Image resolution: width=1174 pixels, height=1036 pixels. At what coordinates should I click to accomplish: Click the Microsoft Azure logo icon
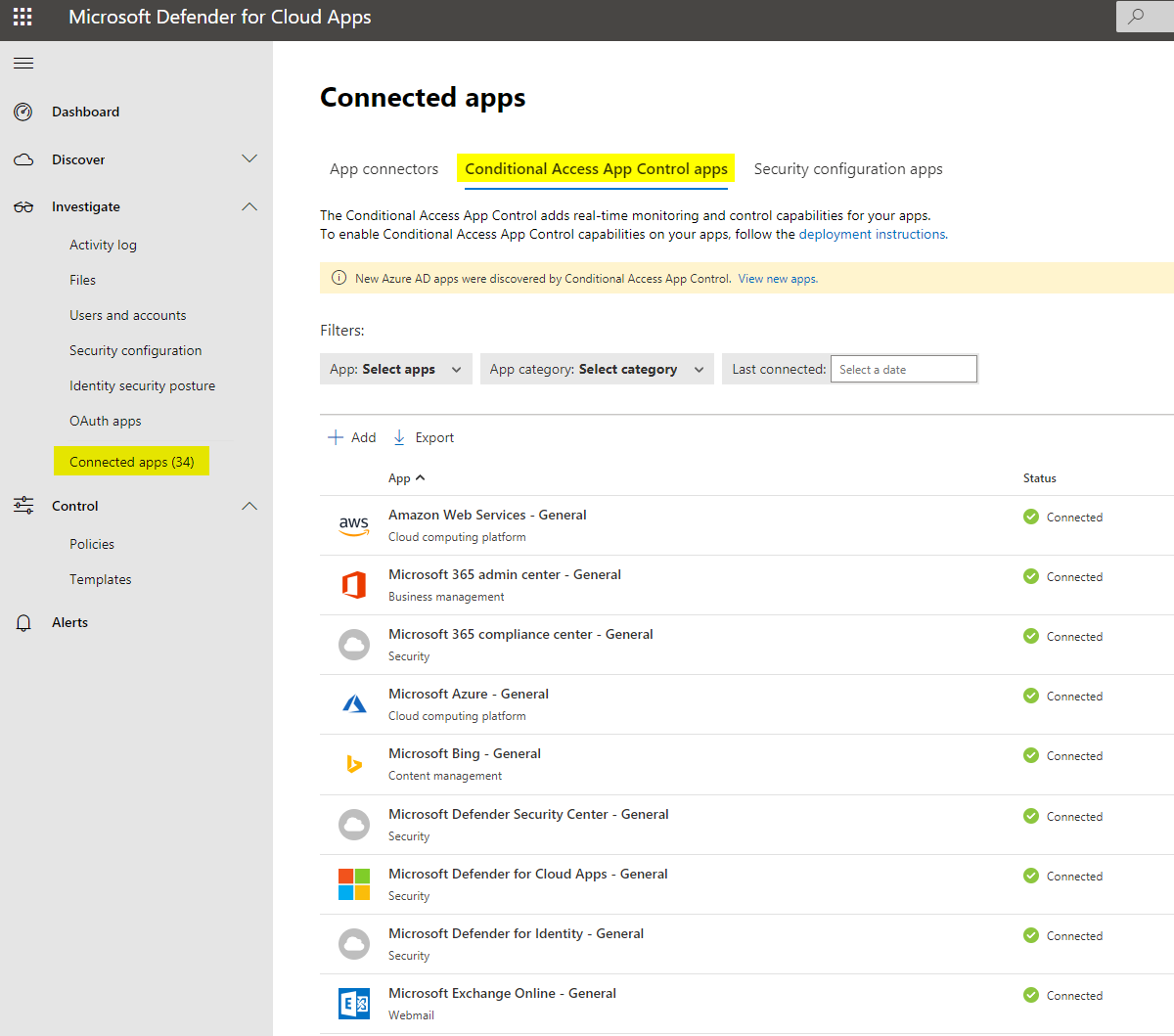click(354, 704)
